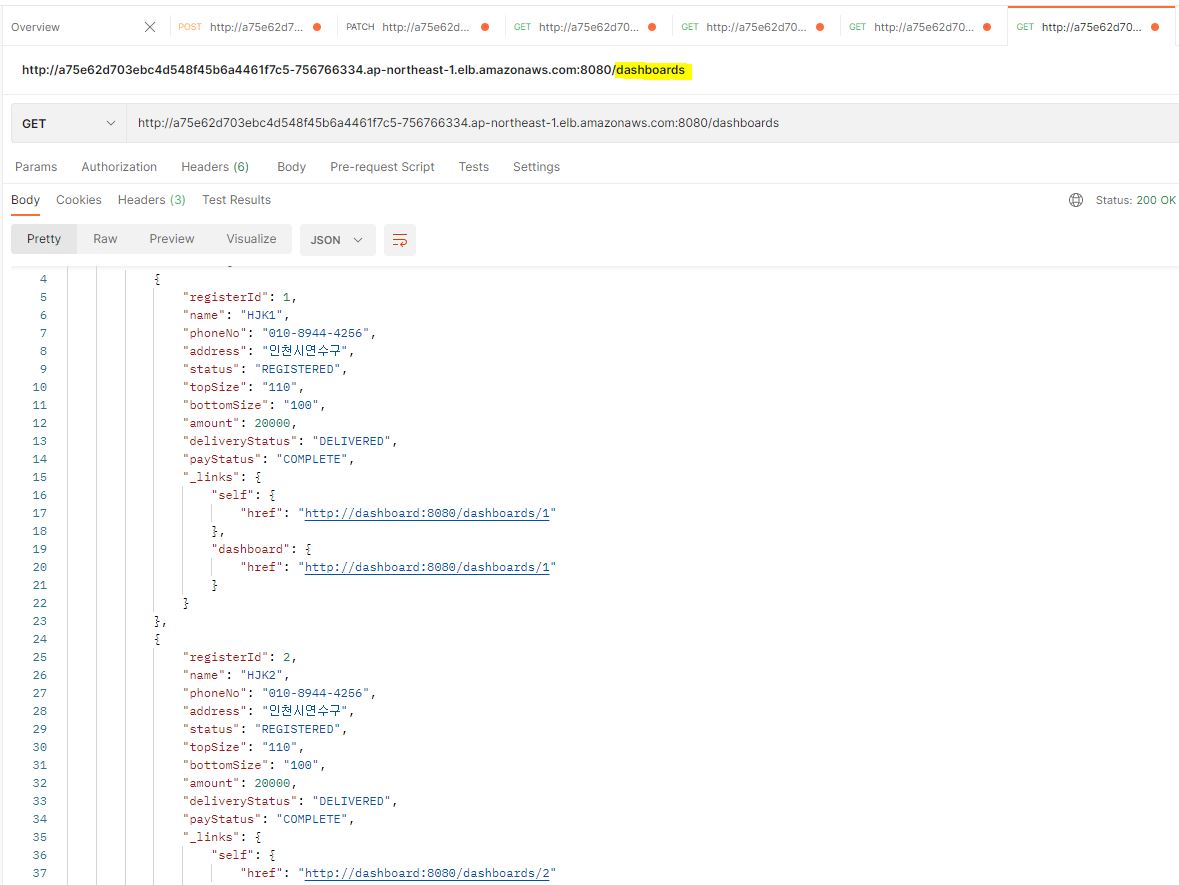Viewport: 1179px width, 885px height.
Task: Click the unsaved changes dot on the PATCH tab
Action: (486, 28)
